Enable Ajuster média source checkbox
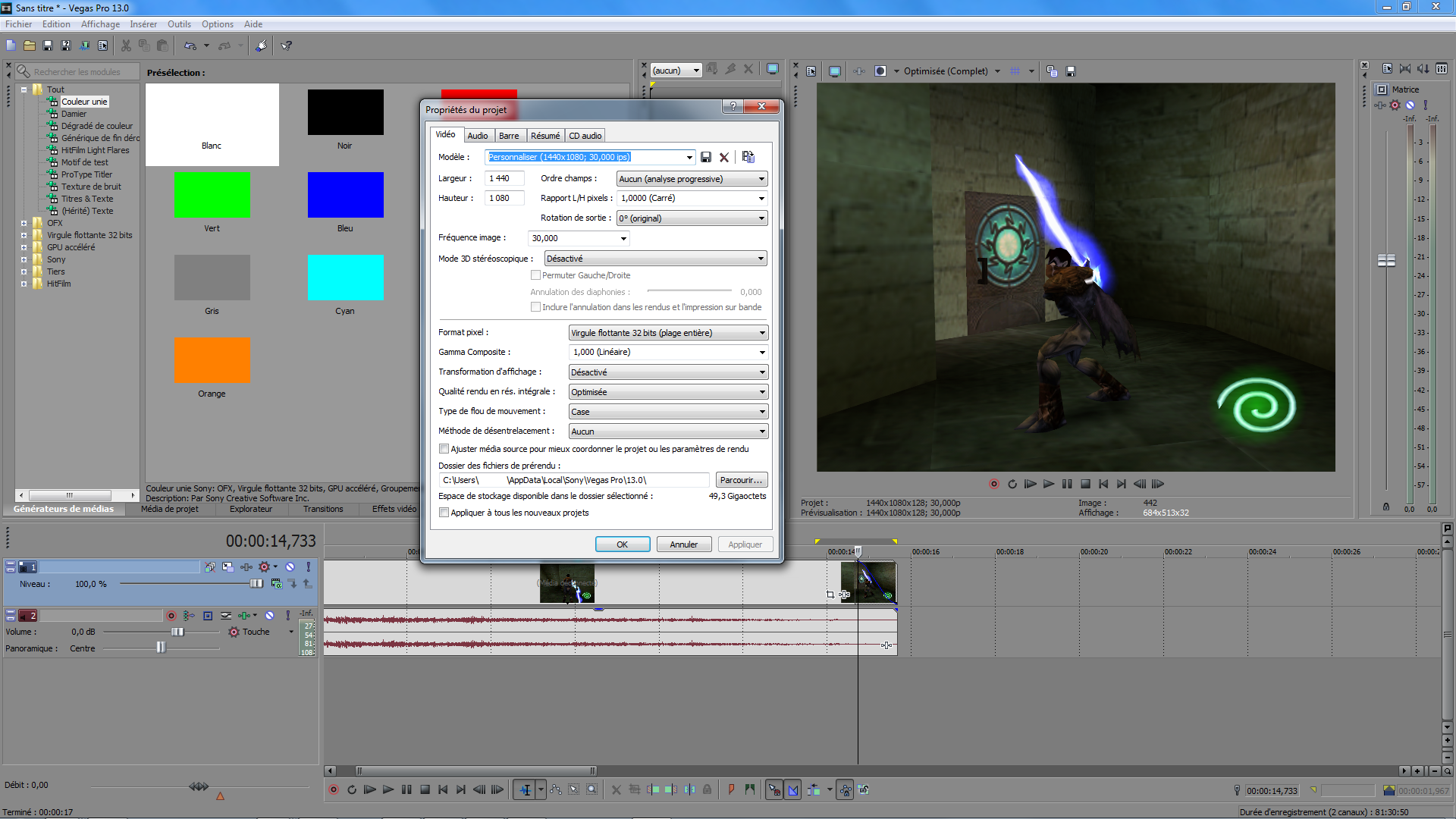 coord(444,449)
